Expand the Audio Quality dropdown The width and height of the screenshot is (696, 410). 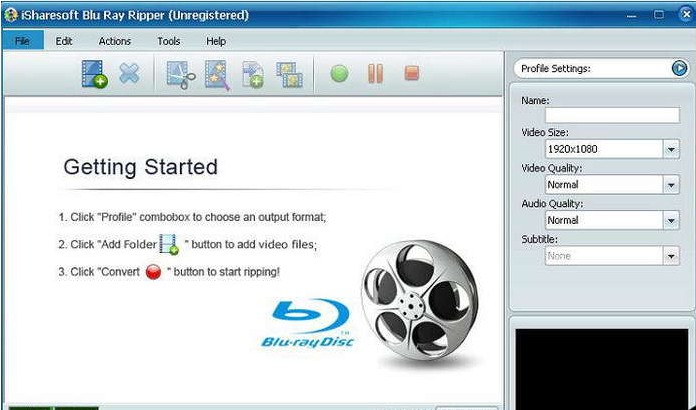(671, 220)
